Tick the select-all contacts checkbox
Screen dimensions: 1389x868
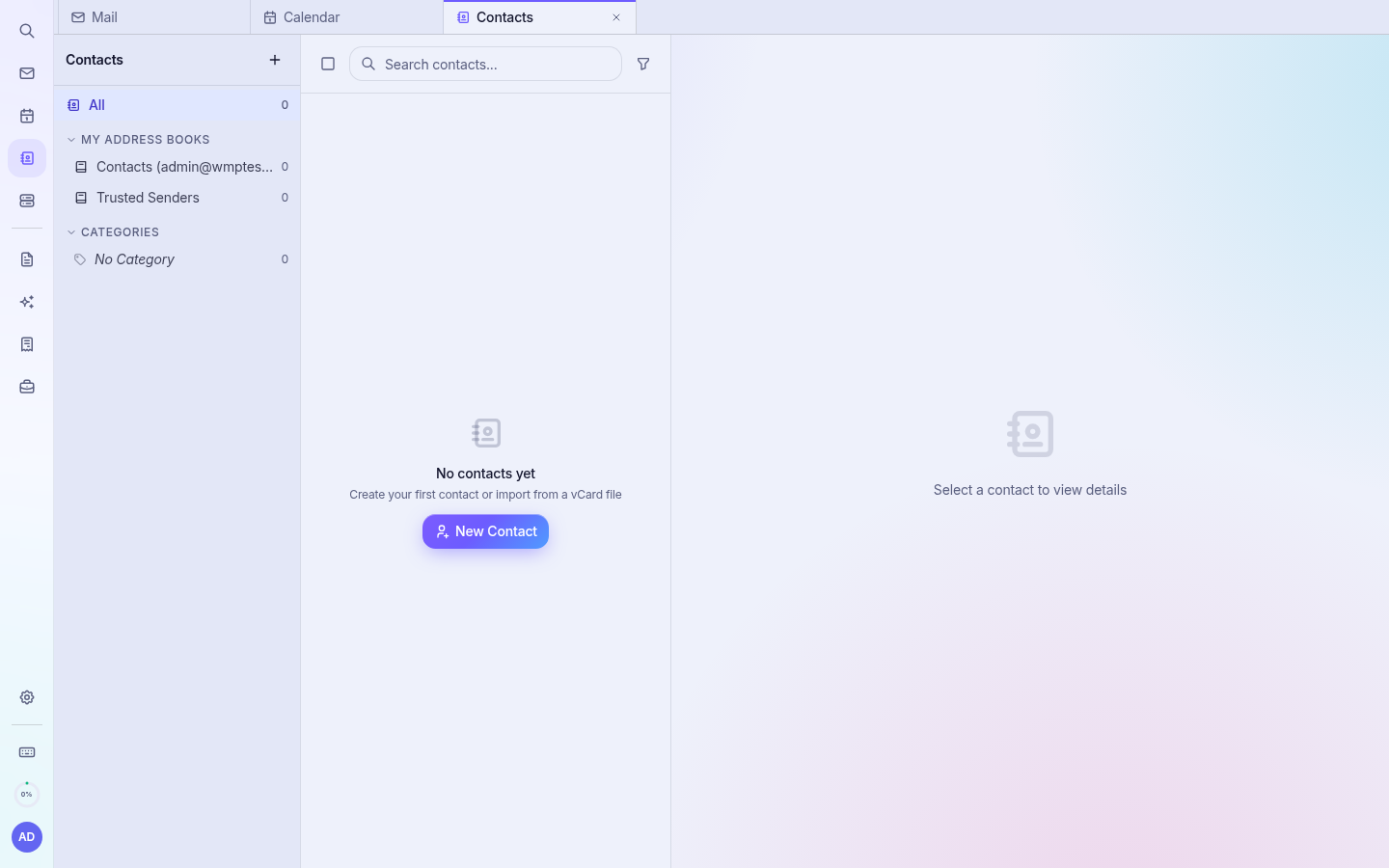point(328,64)
